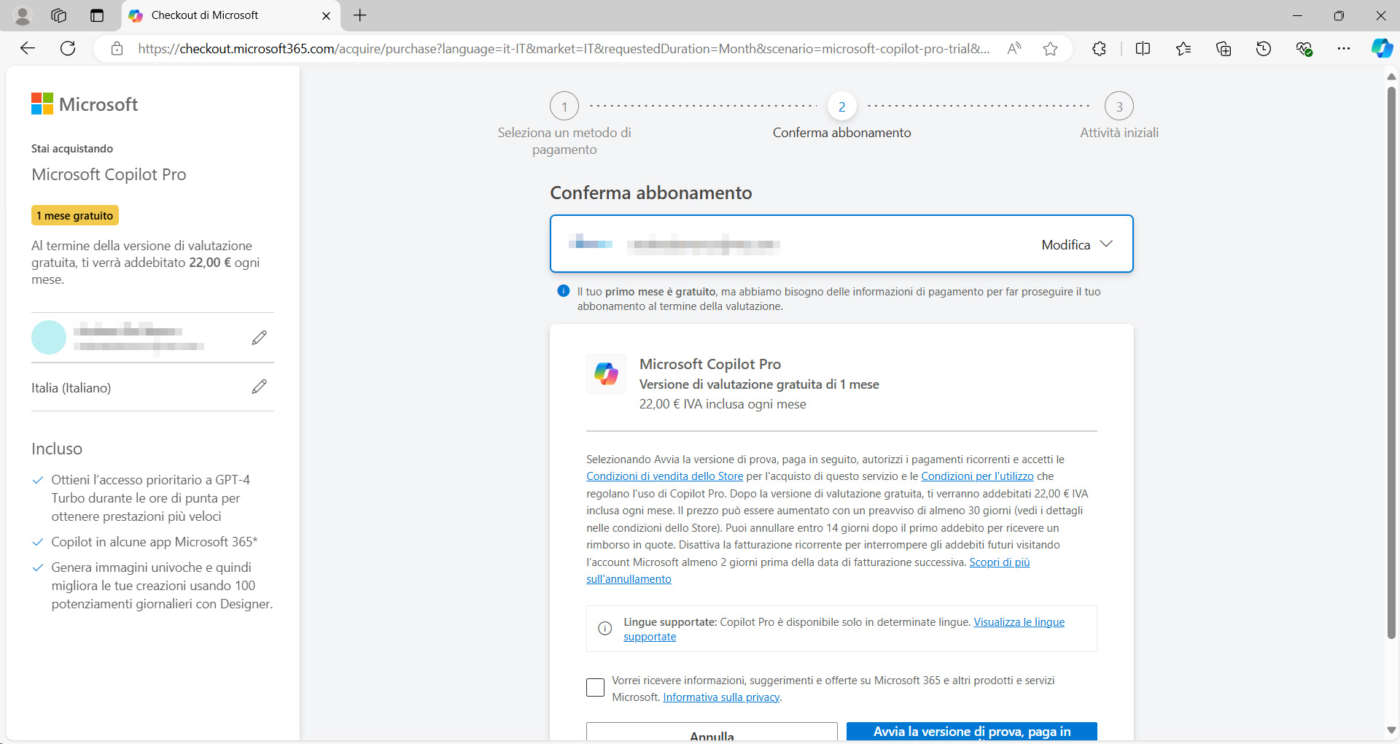Click the Microsoft logo in the sidebar
Viewport: 1400px width, 744px height.
85,104
